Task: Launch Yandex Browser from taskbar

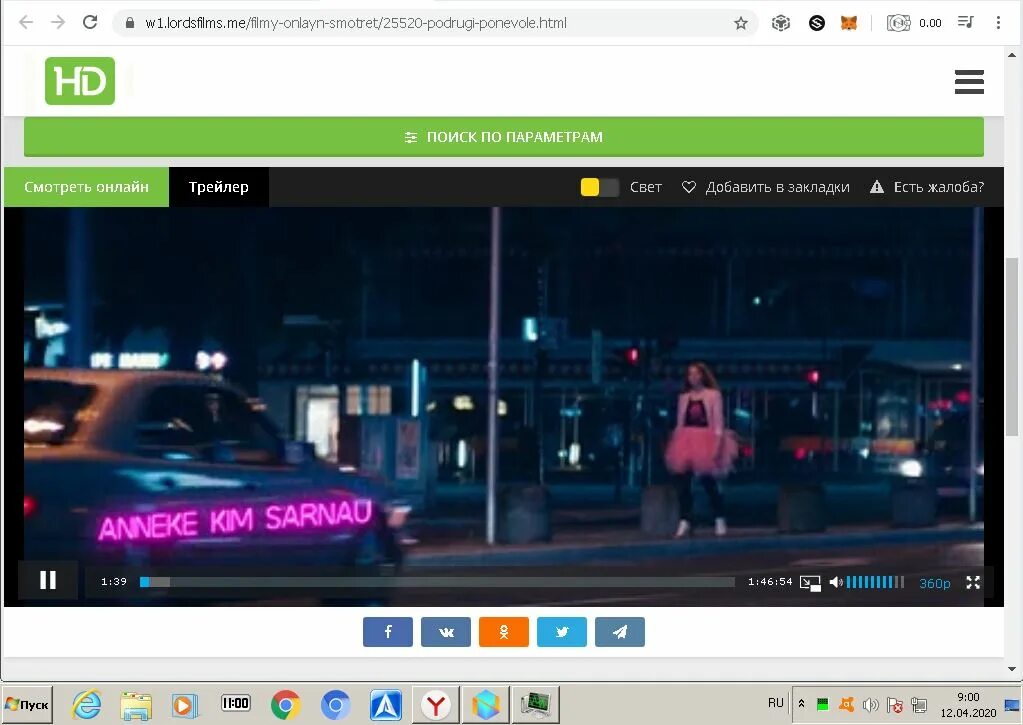Action: [x=436, y=705]
